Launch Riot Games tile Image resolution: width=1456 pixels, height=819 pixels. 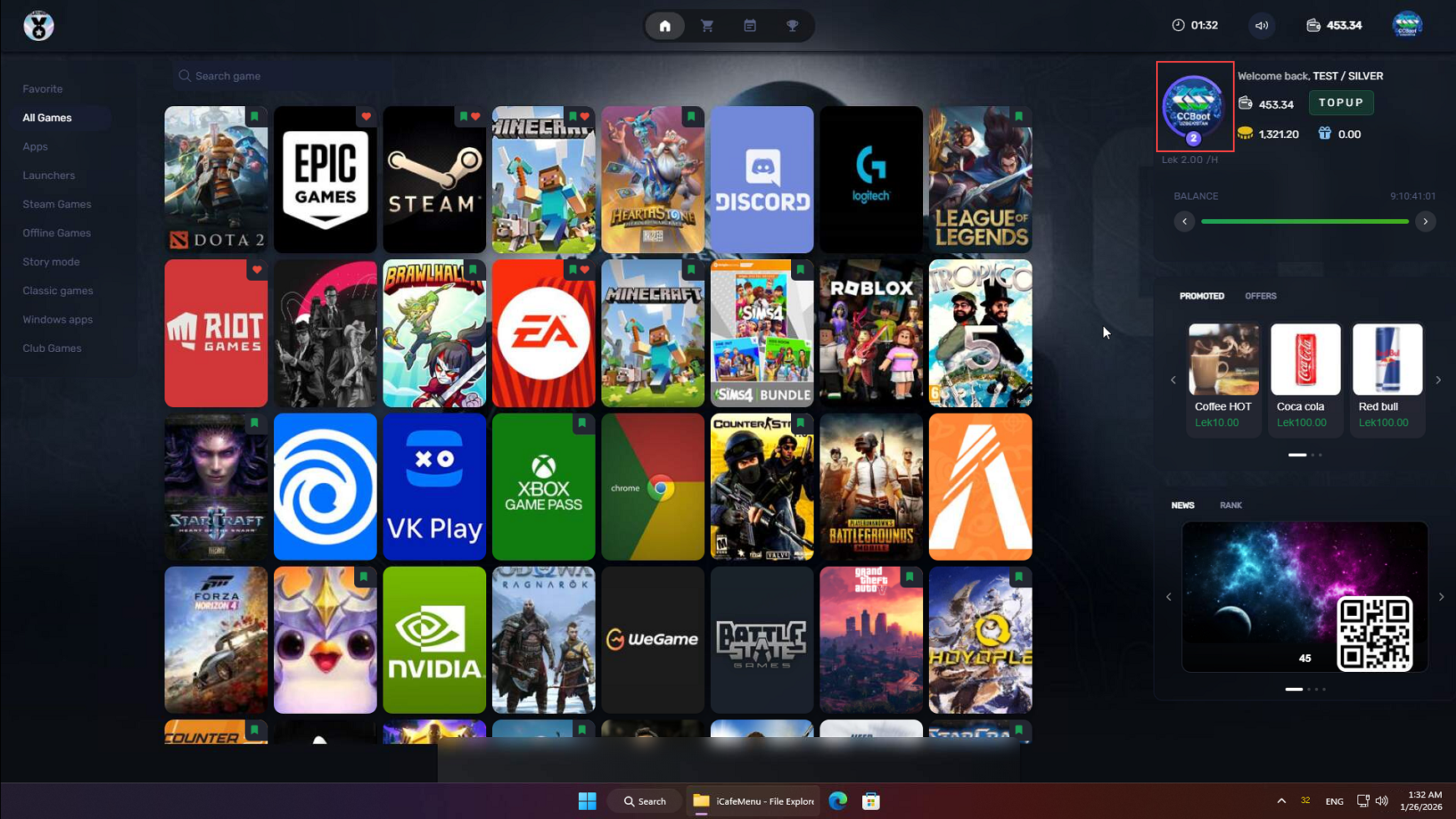[x=216, y=333]
